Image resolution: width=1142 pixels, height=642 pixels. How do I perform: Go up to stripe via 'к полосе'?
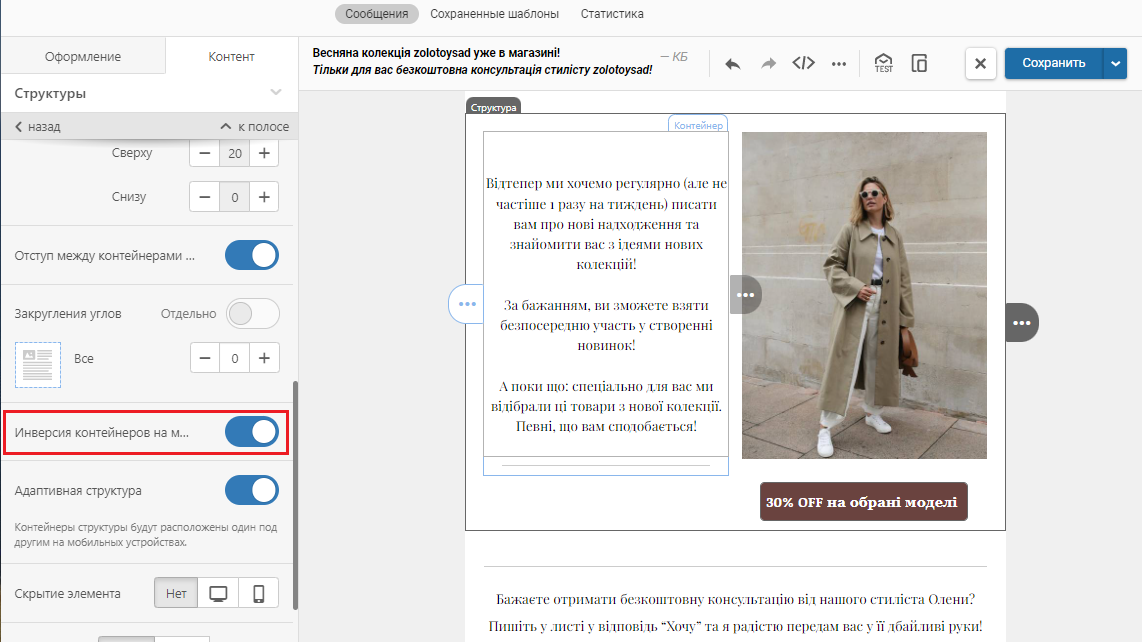click(x=254, y=127)
